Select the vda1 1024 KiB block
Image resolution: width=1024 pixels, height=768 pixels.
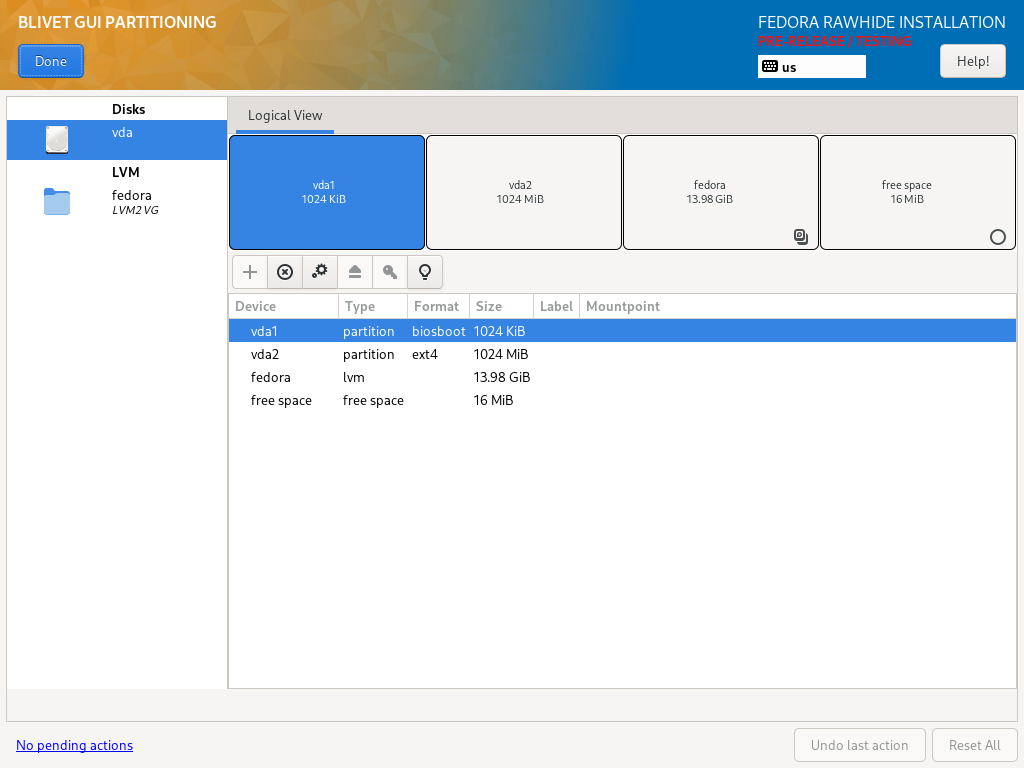(x=327, y=193)
